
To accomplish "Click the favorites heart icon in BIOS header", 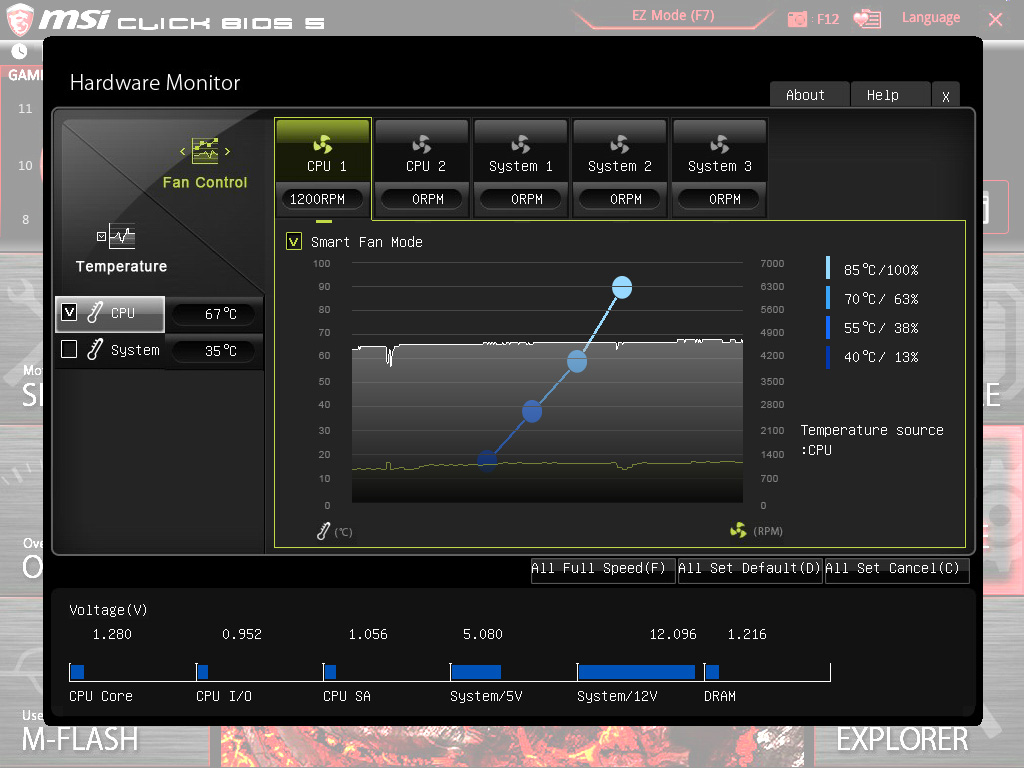I will point(867,18).
